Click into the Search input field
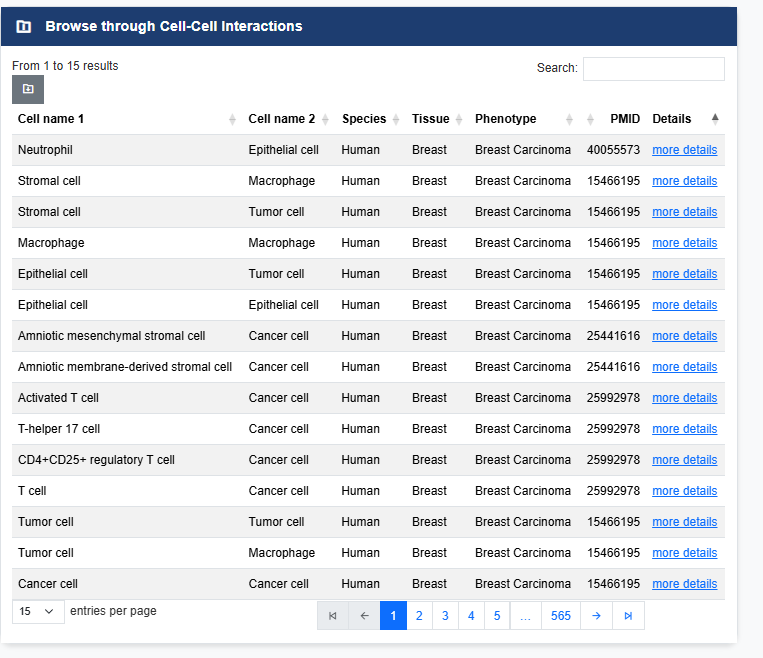The height and width of the screenshot is (658, 763). click(x=654, y=69)
